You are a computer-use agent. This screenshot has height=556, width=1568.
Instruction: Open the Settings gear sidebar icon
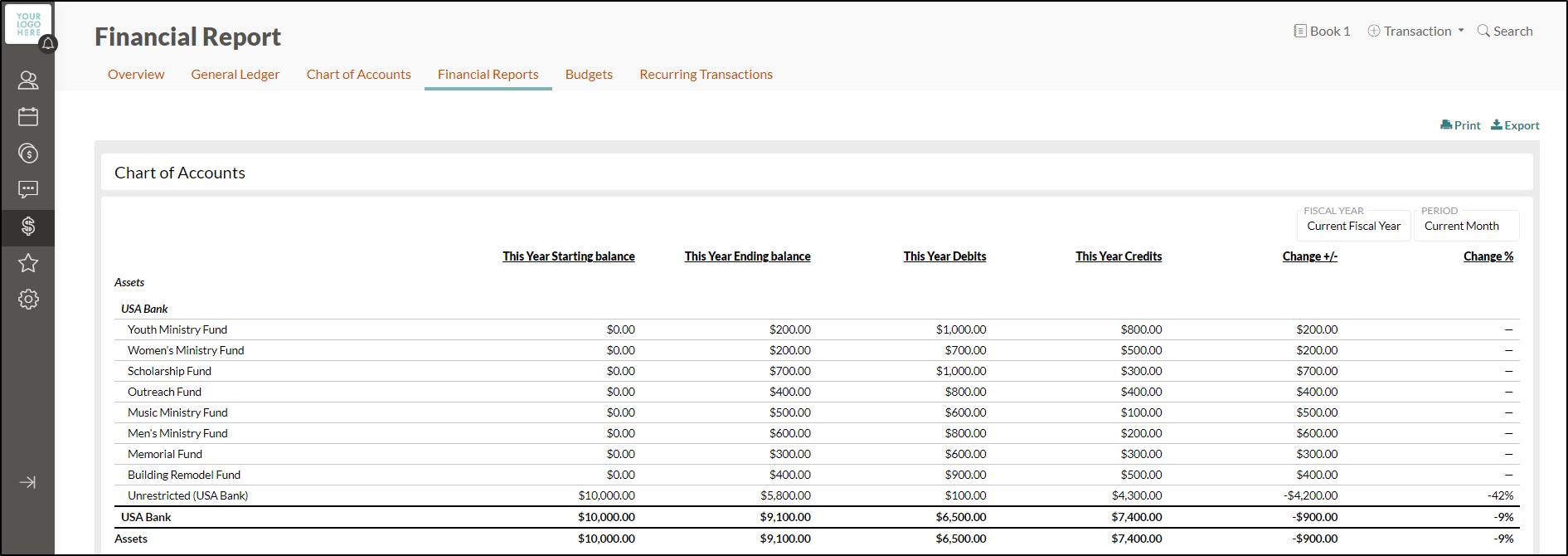(28, 300)
